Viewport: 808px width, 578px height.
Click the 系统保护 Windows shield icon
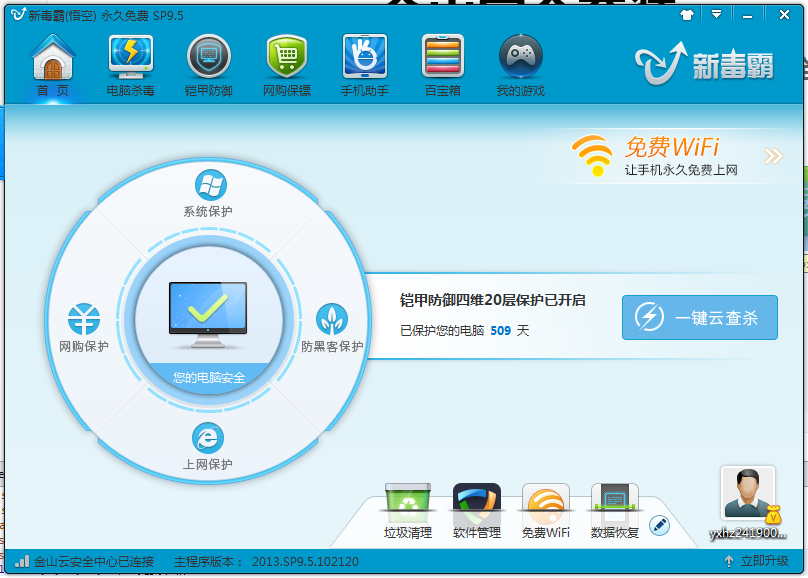click(209, 185)
